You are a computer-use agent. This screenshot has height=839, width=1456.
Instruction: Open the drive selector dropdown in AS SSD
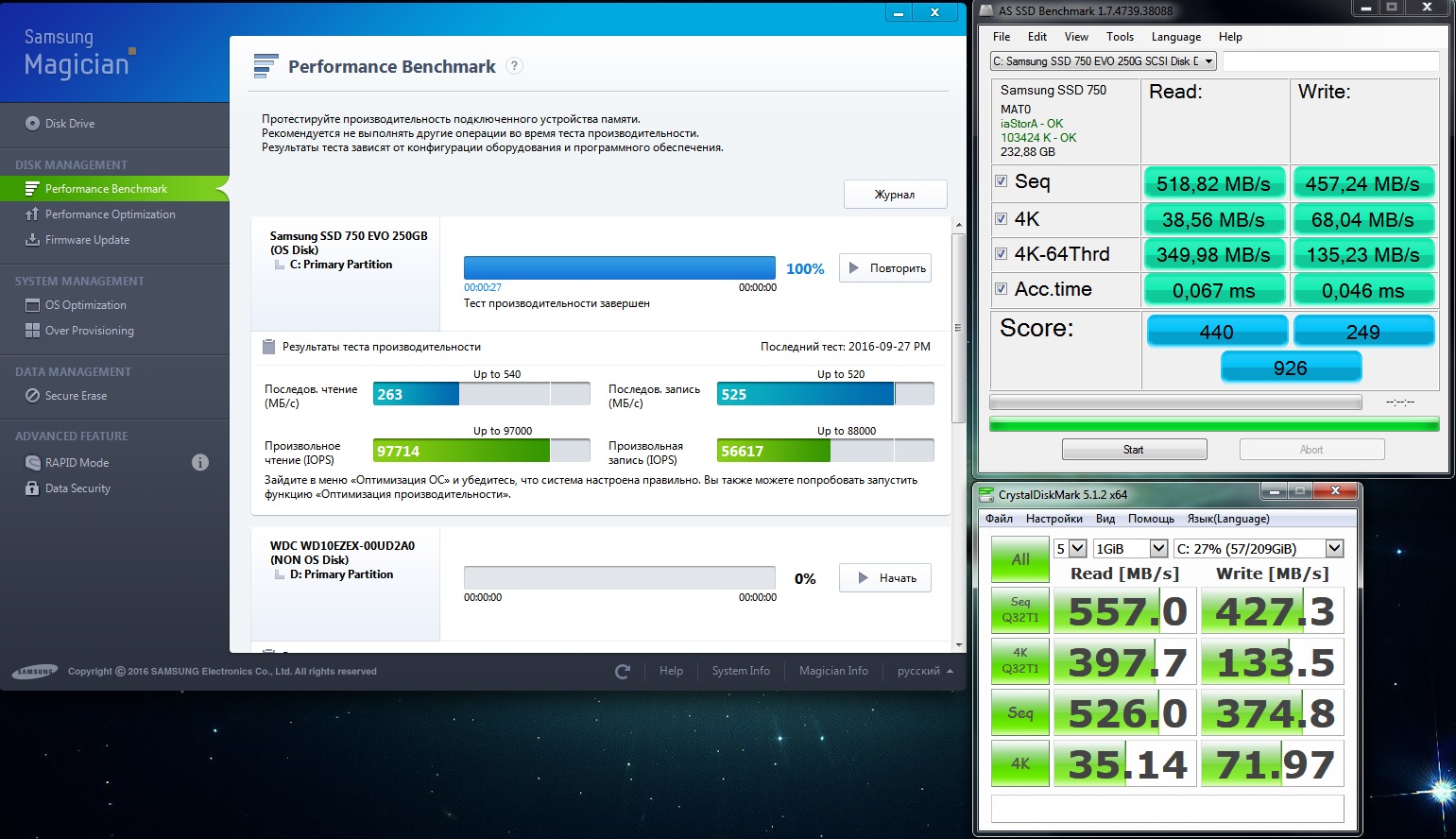[x=1104, y=61]
